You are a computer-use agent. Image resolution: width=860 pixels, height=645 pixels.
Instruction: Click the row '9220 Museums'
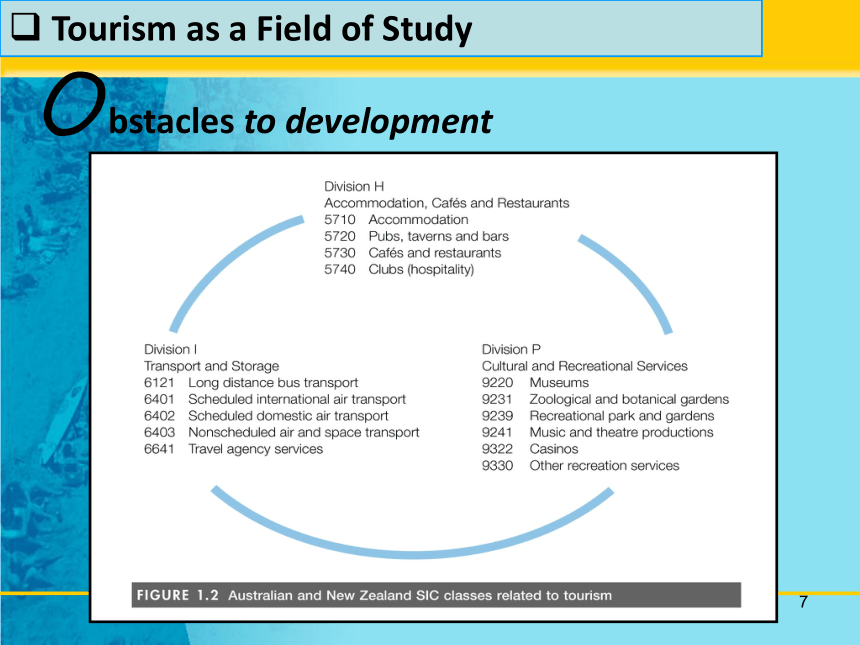[535, 383]
